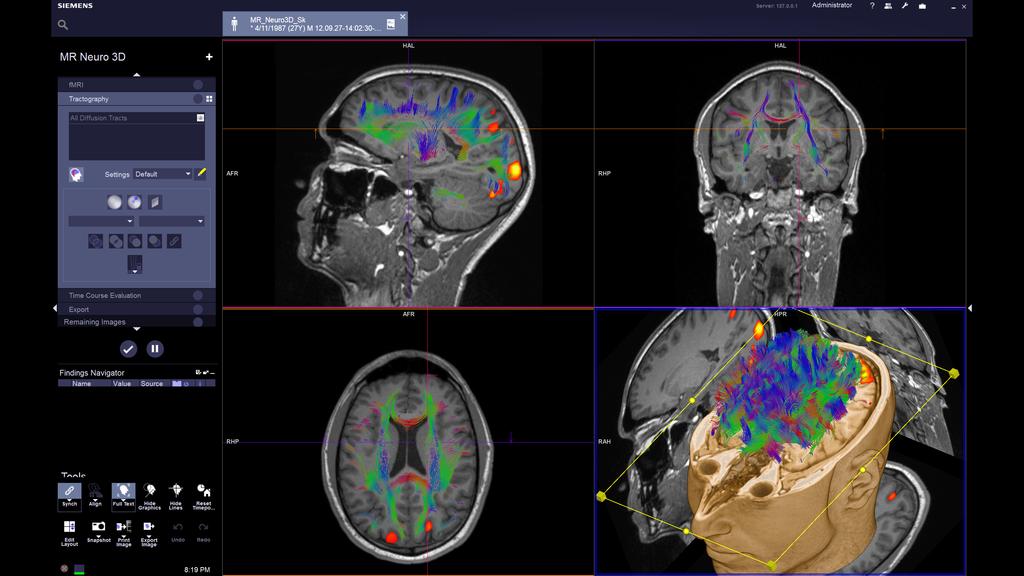Open the Edit Layout tool
The image size is (1024, 576).
[x=70, y=527]
